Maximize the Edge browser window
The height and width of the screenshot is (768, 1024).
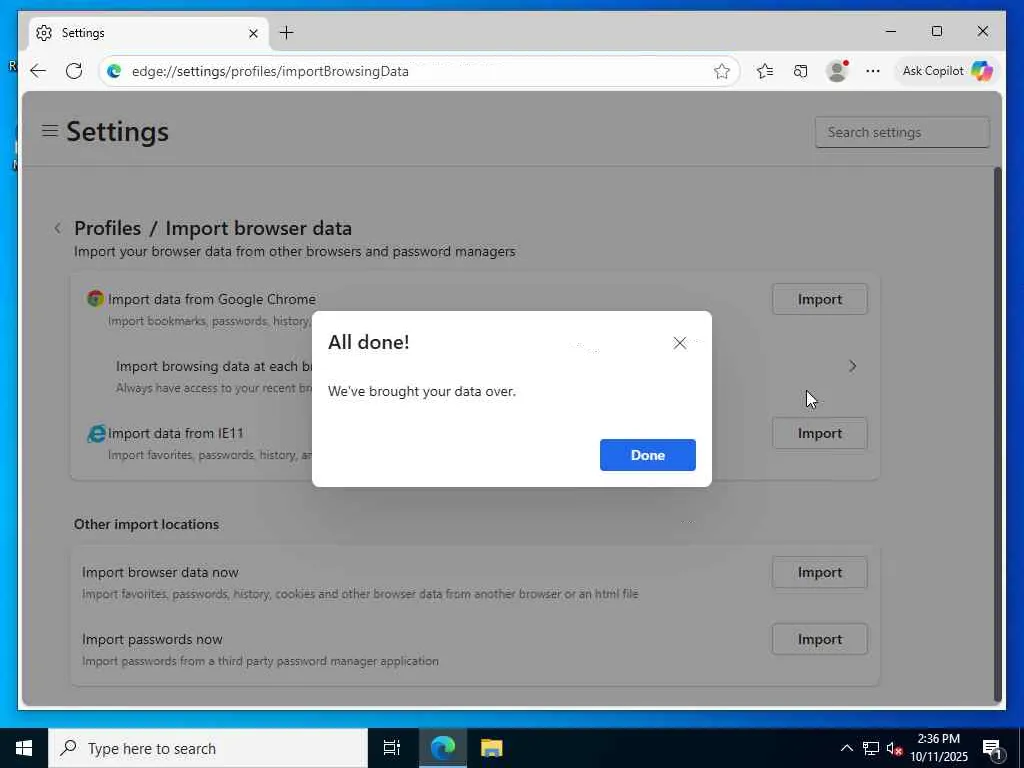(936, 31)
